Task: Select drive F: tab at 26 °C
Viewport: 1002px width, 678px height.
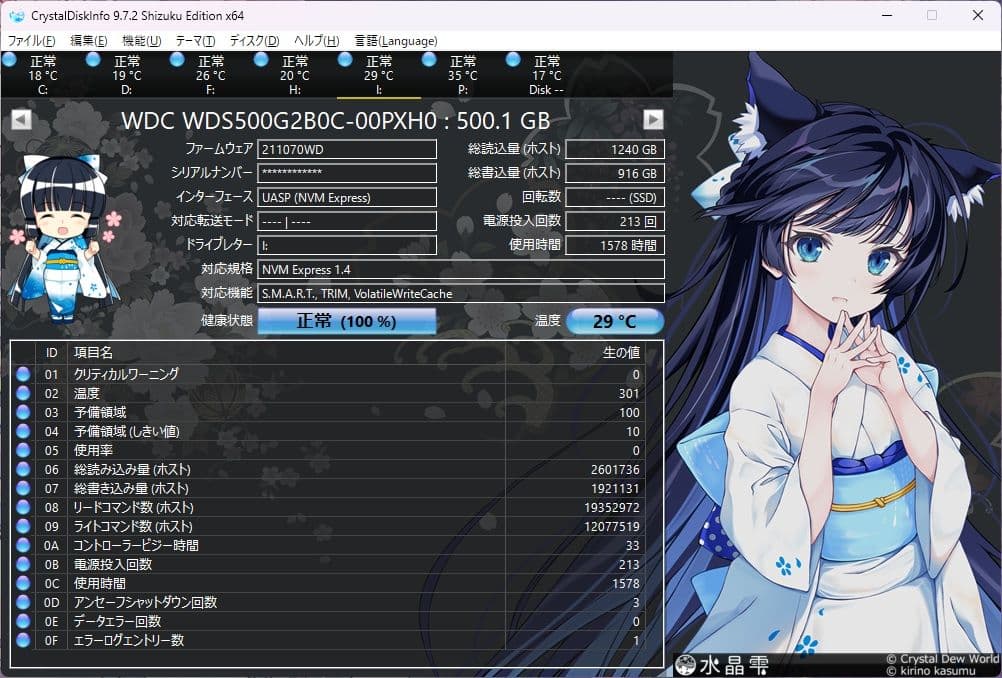Action: (210, 75)
